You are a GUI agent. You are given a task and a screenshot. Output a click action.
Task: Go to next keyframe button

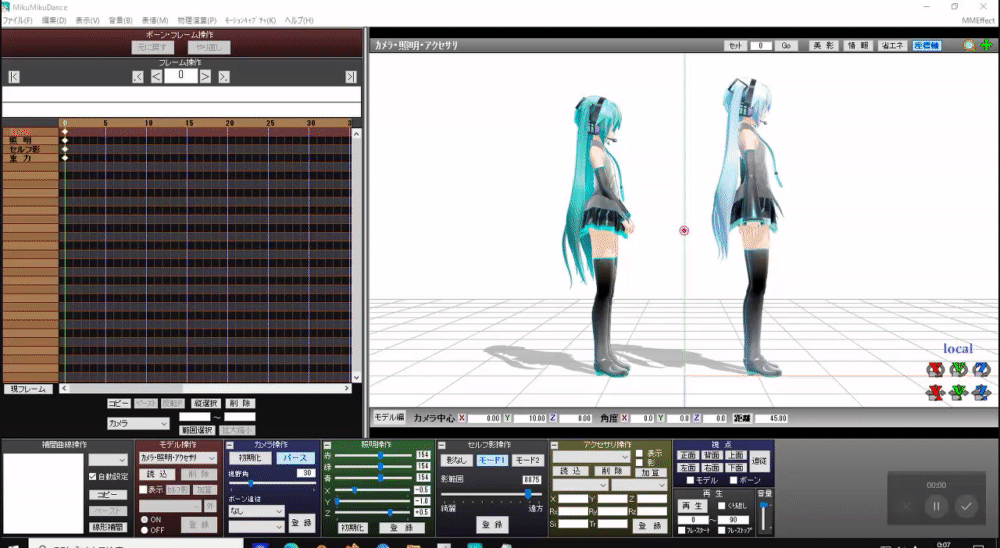pyautogui.click(x=224, y=77)
